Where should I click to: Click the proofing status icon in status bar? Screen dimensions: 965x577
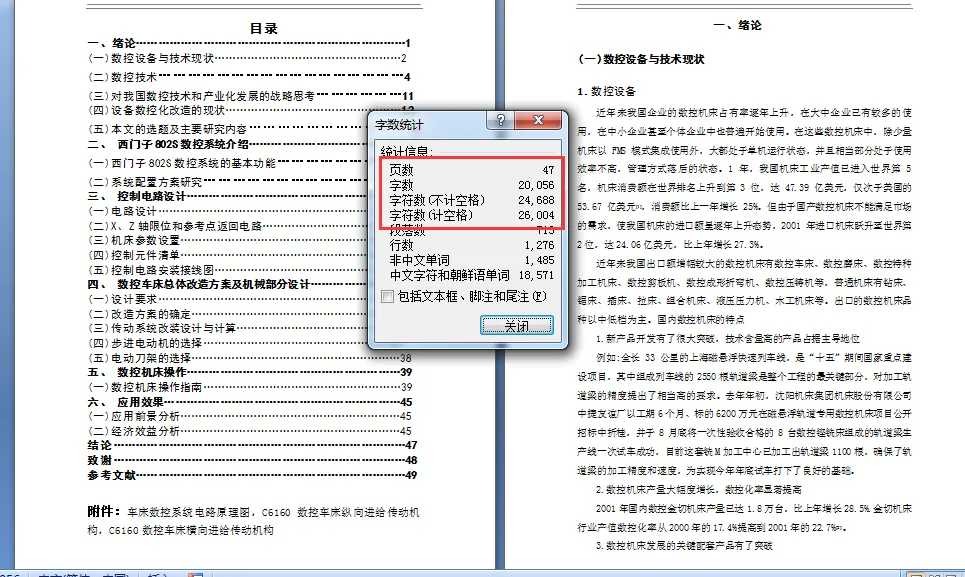(197, 573)
